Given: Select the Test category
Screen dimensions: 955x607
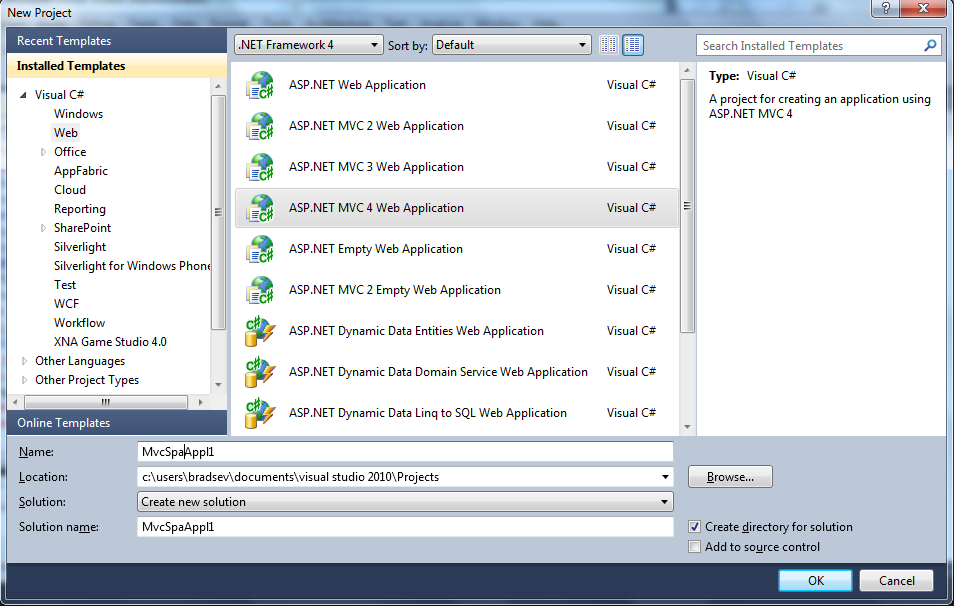Looking at the screenshot, I should (x=65, y=285).
